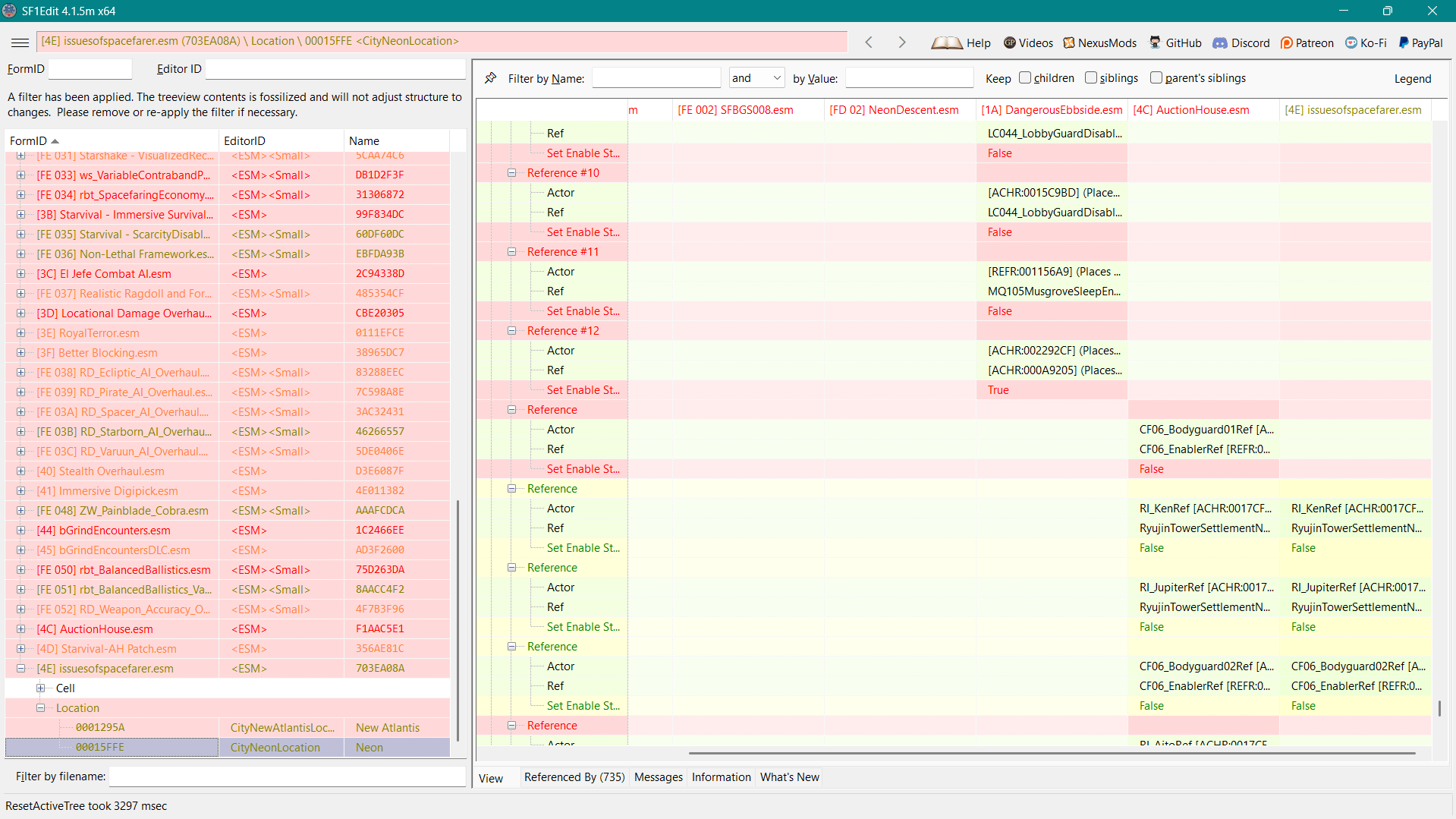Click the pin icon beside Filter by Name
The height and width of the screenshot is (819, 1456).
490,77
